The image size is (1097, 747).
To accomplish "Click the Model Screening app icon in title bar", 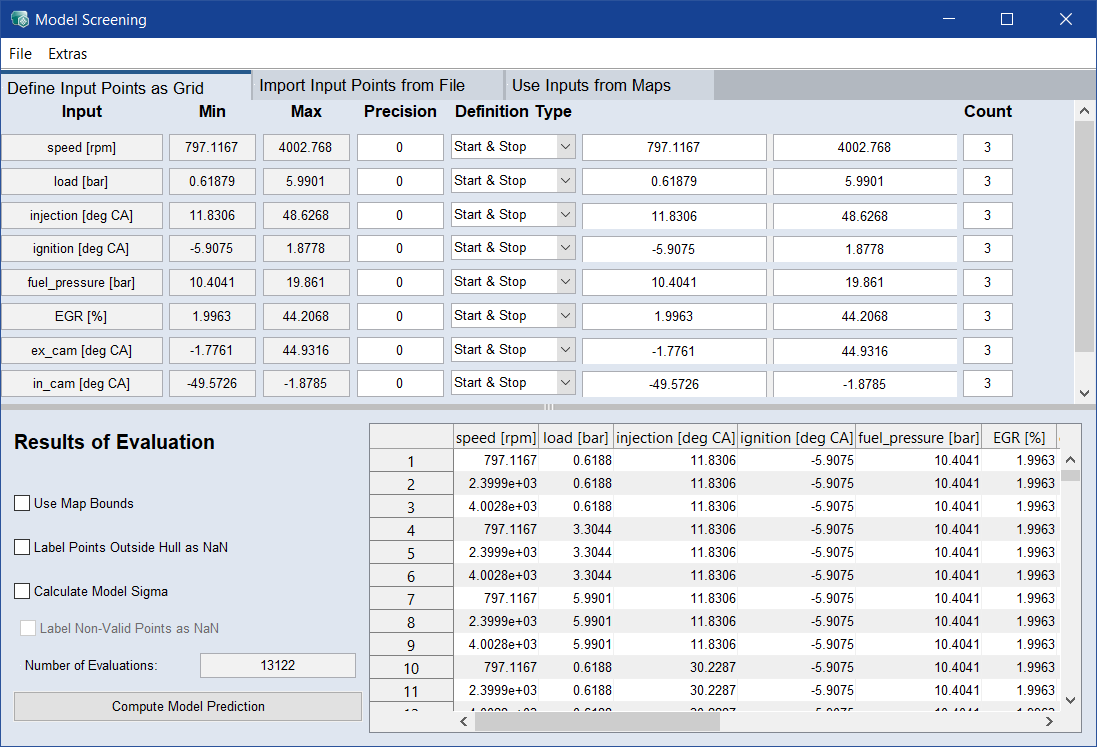I will click(19, 19).
